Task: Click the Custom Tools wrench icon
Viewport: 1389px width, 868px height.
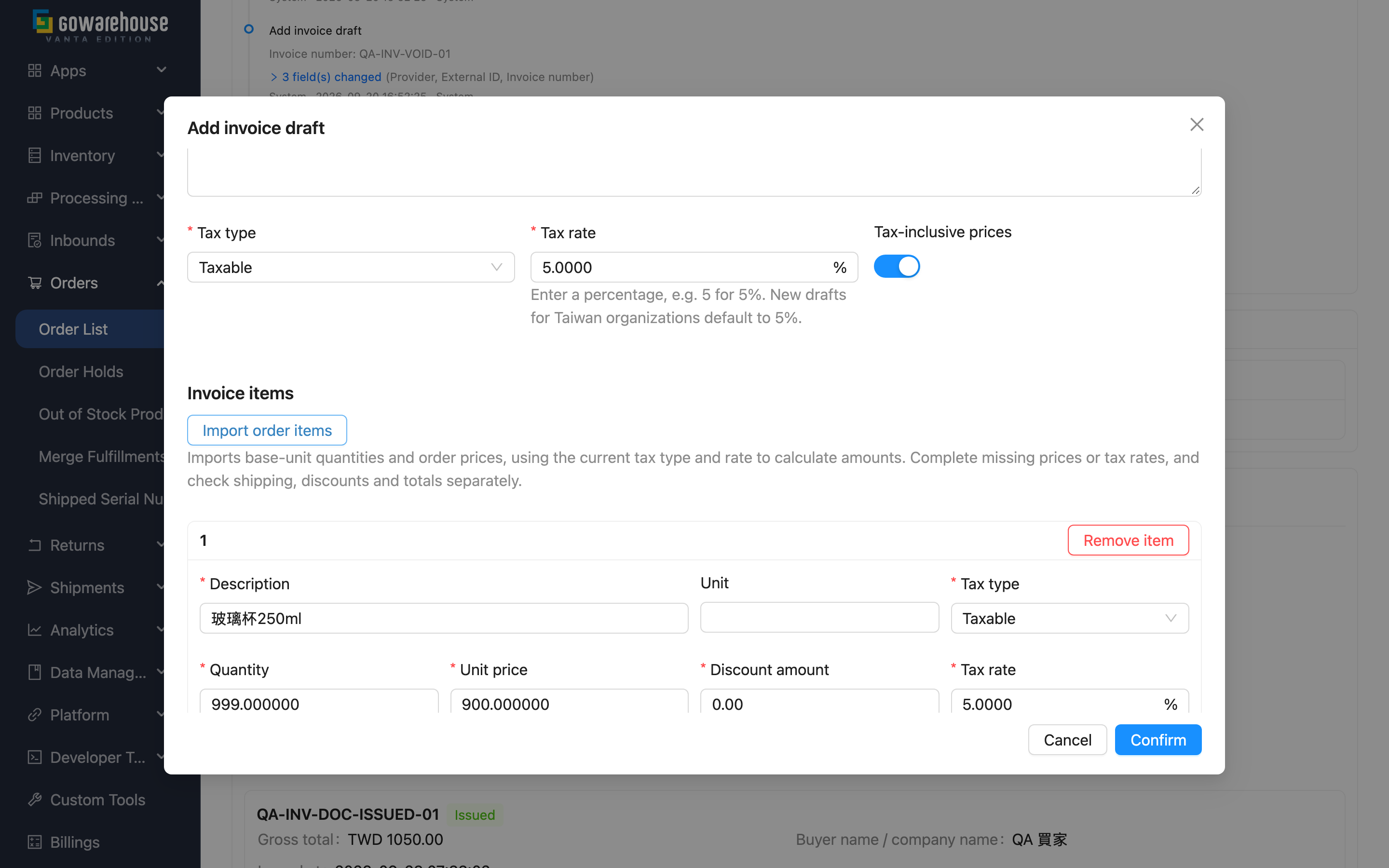Action: pos(34,800)
